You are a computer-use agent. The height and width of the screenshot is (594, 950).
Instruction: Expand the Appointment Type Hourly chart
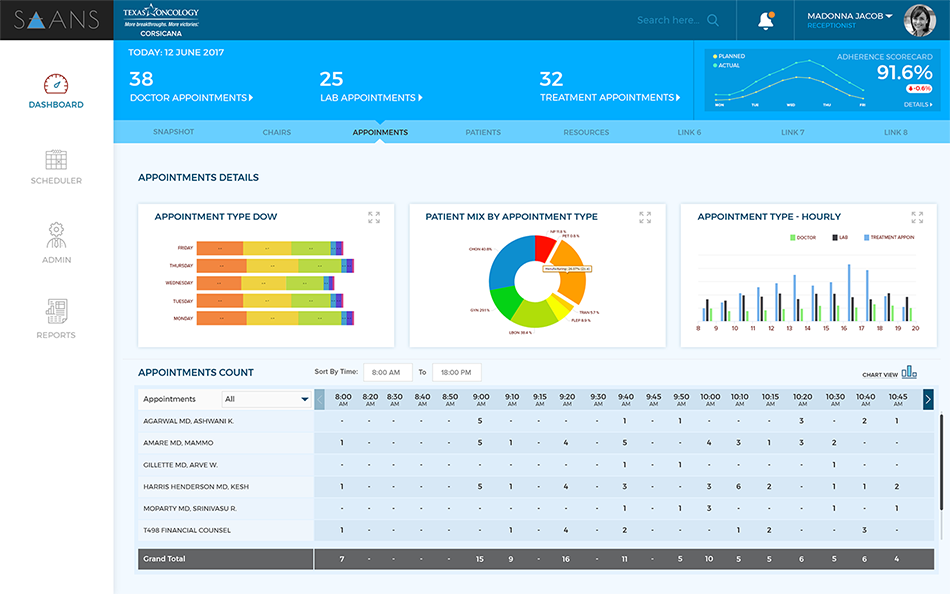point(917,216)
